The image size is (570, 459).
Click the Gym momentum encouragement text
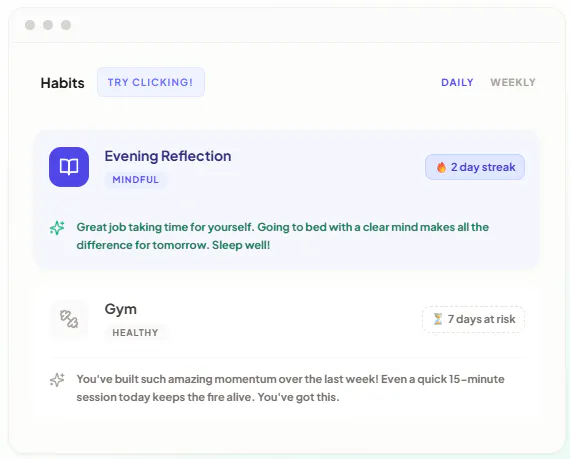(x=290, y=388)
